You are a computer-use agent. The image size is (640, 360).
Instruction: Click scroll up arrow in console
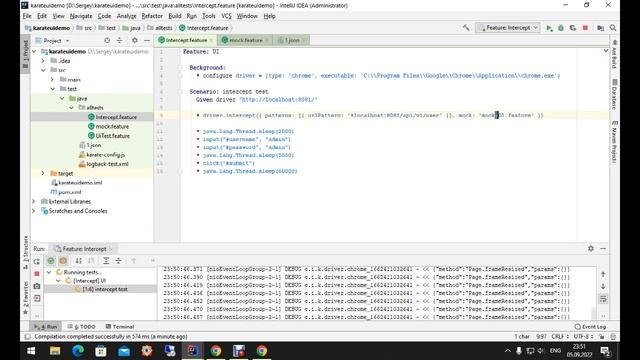click(603, 274)
